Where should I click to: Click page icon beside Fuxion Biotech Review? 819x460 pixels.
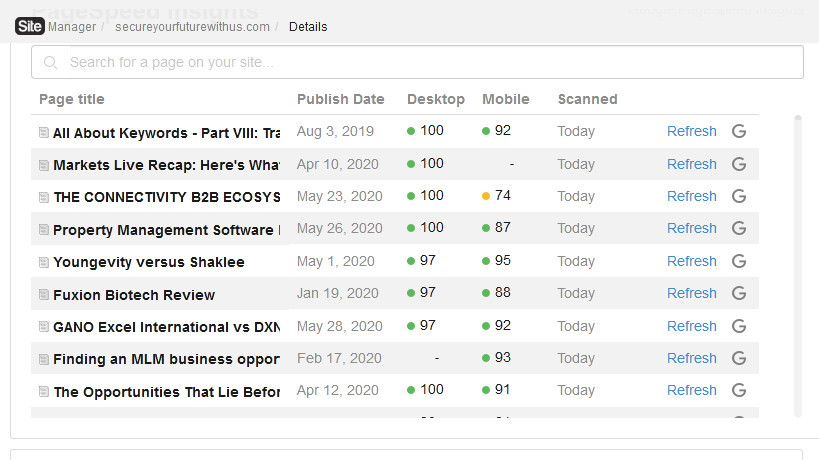point(44,294)
